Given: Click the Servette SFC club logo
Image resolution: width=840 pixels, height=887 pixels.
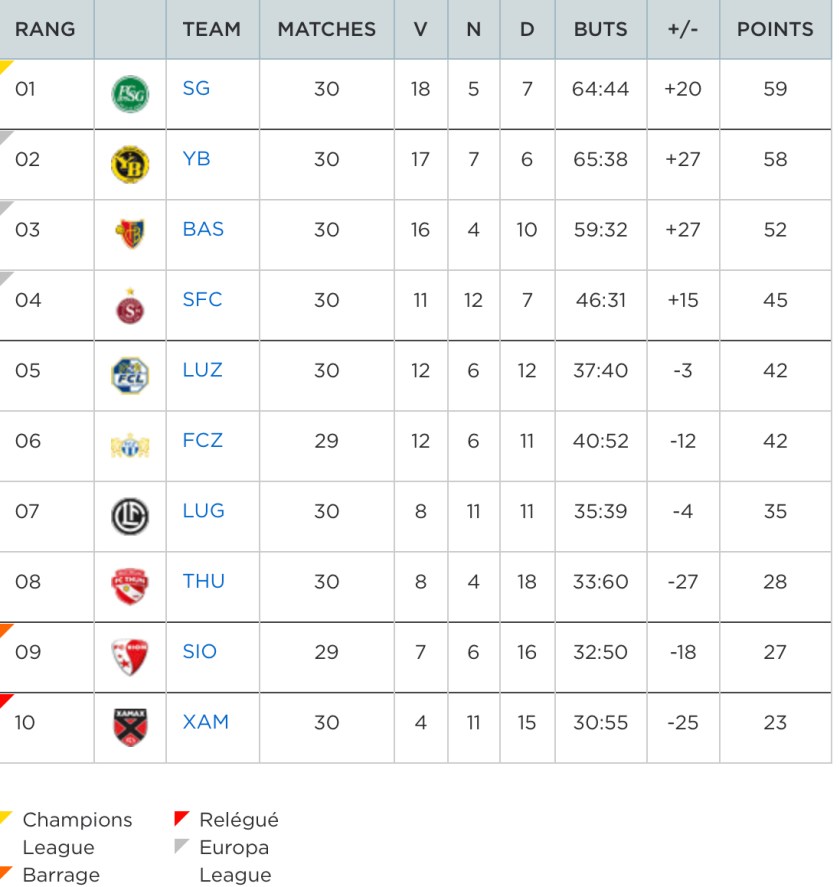Looking at the screenshot, I should point(130,305).
